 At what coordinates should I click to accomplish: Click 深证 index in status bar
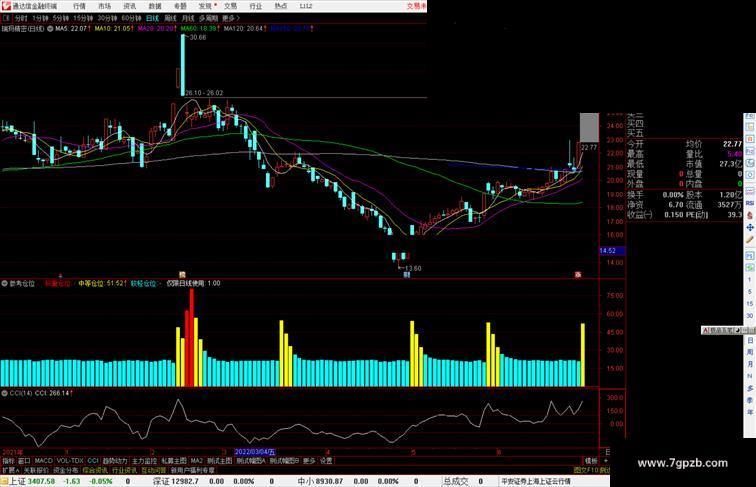161,481
